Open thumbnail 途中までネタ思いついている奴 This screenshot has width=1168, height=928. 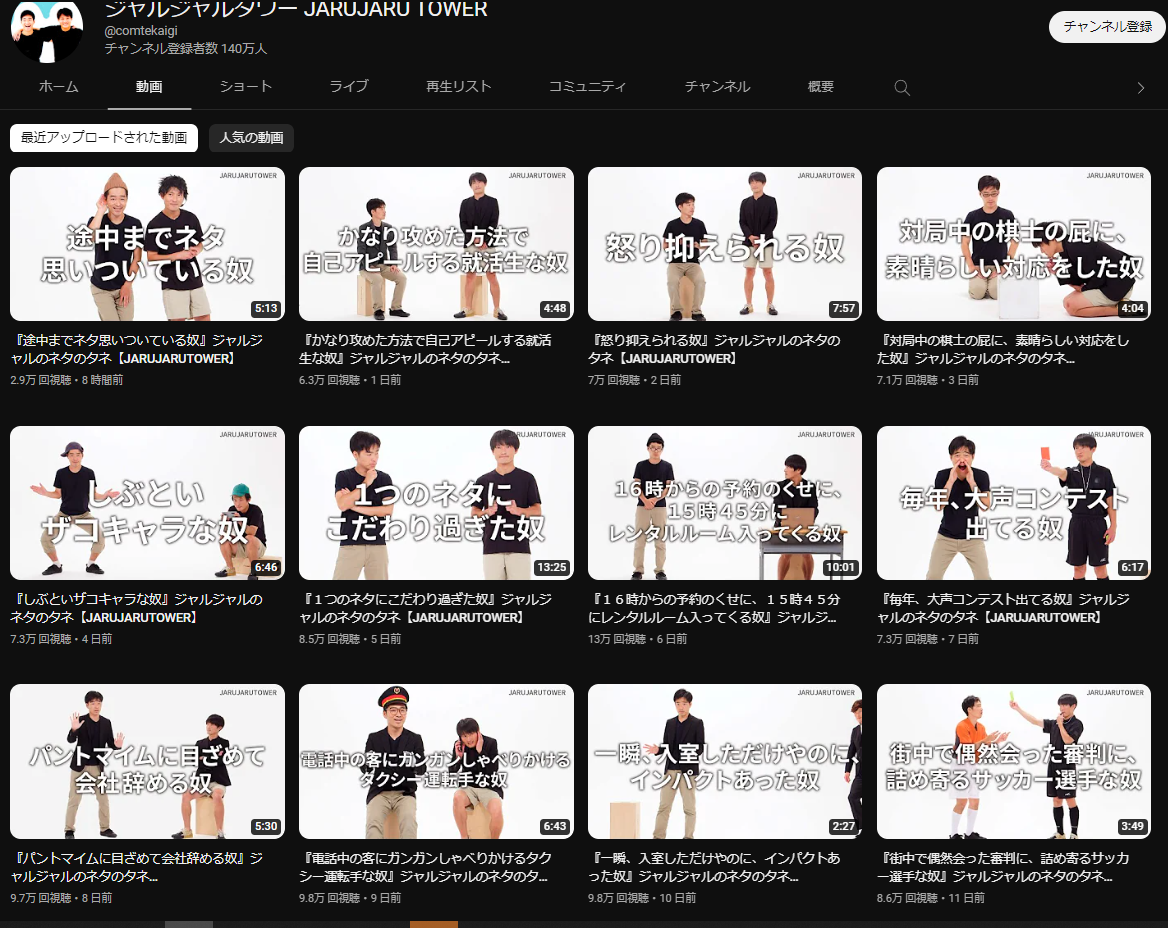[147, 244]
